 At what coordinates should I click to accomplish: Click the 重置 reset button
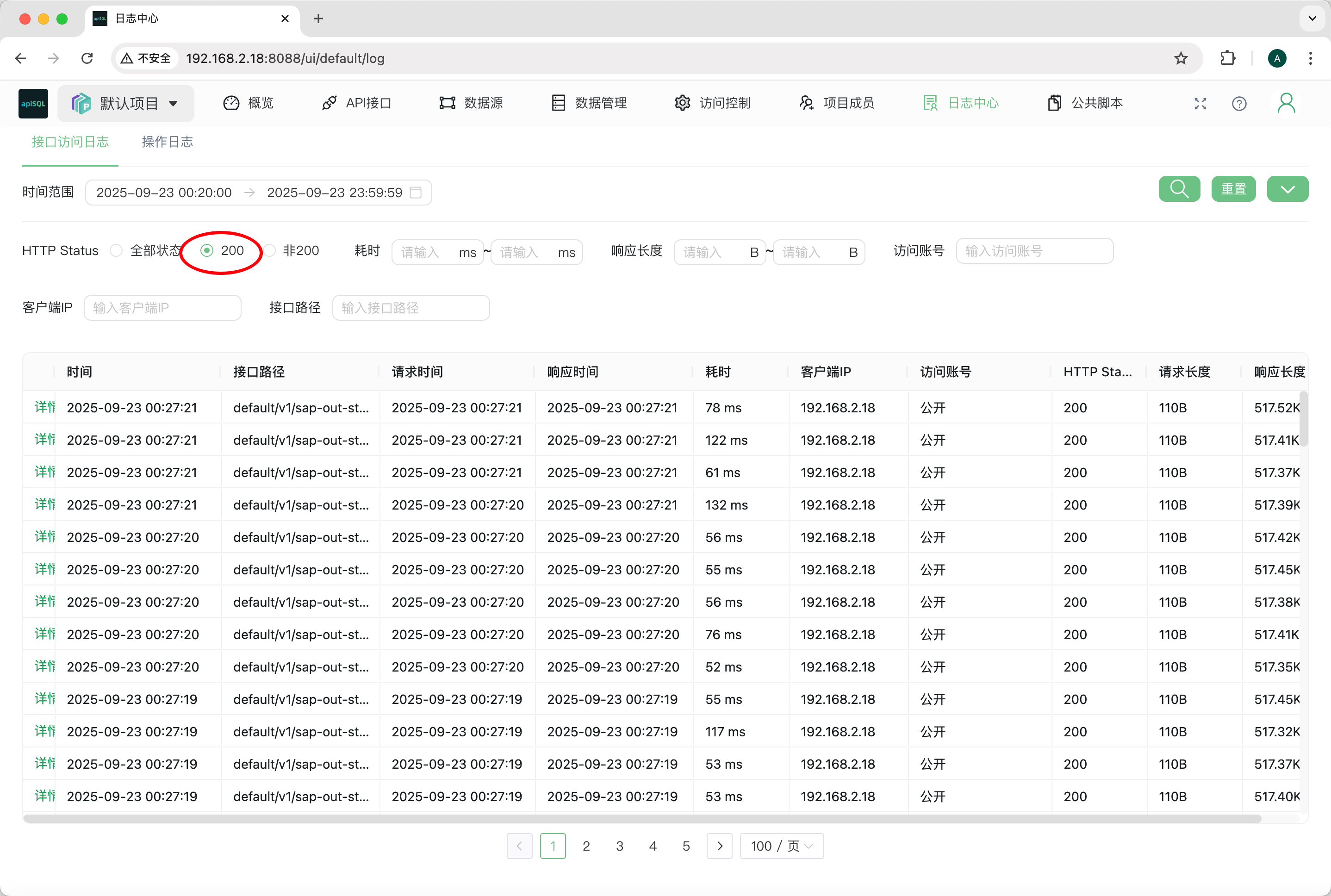tap(1233, 189)
